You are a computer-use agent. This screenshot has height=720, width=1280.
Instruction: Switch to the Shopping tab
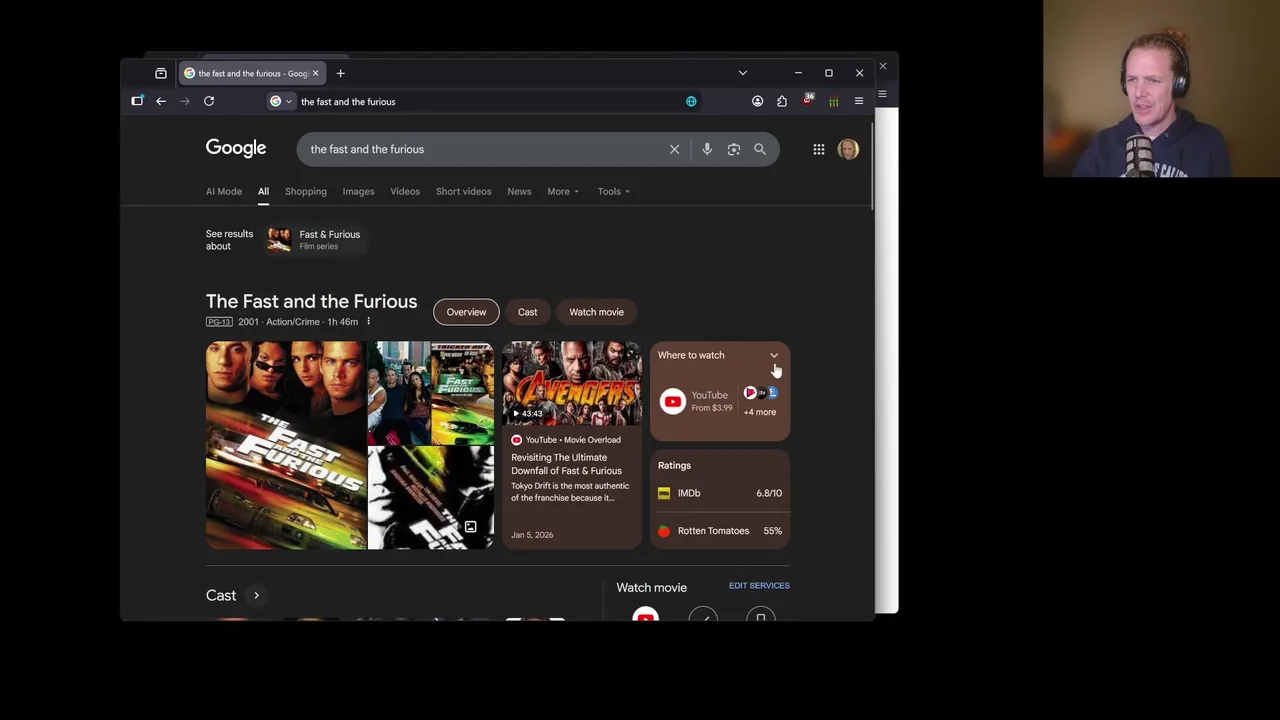click(x=306, y=191)
